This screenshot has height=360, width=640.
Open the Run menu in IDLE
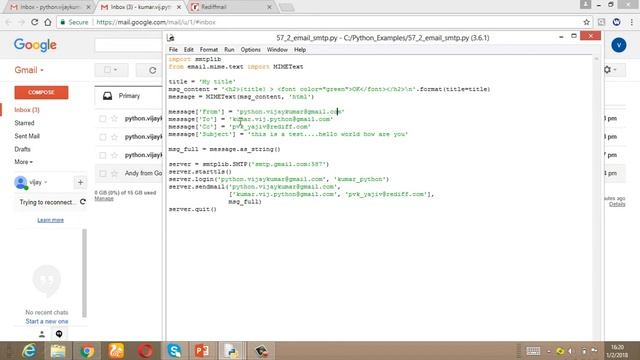[229, 49]
